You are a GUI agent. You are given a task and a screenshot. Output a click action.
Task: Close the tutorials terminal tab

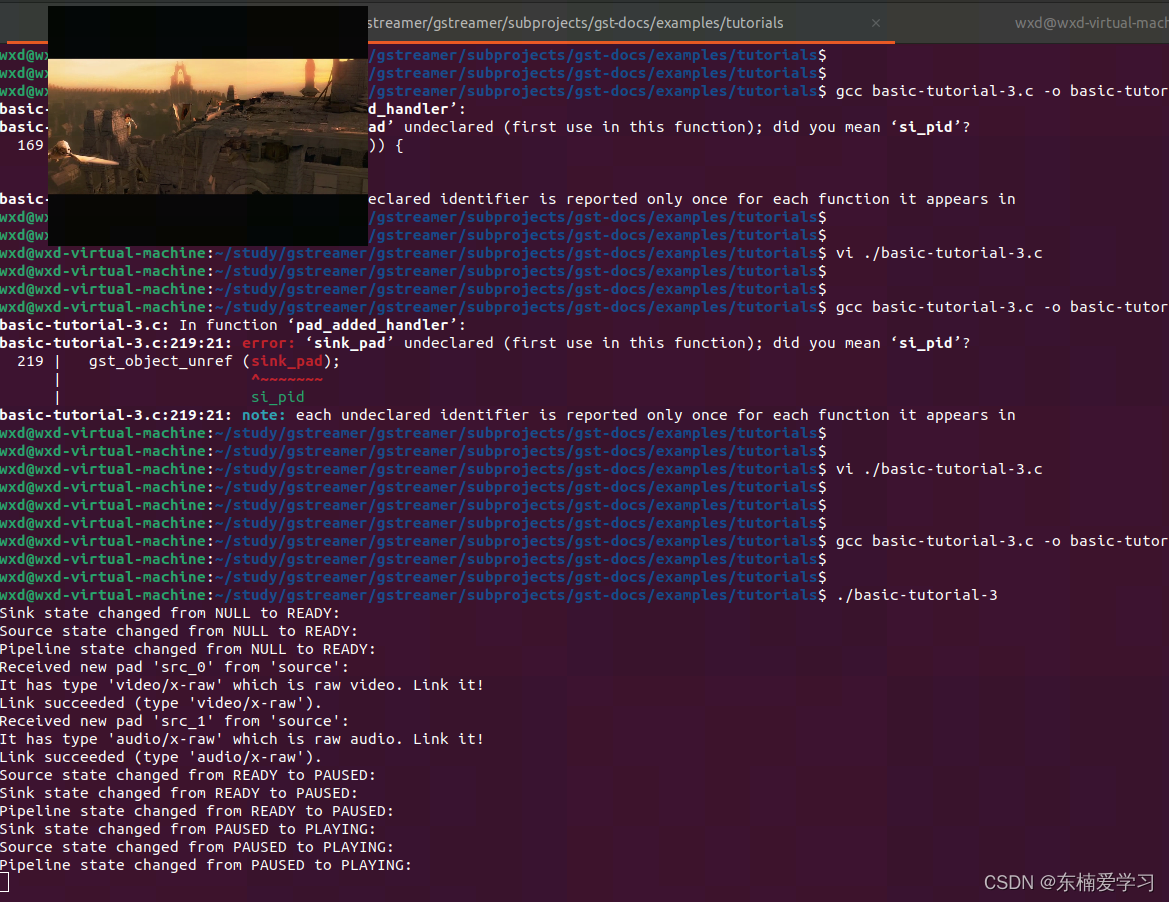[x=875, y=23]
